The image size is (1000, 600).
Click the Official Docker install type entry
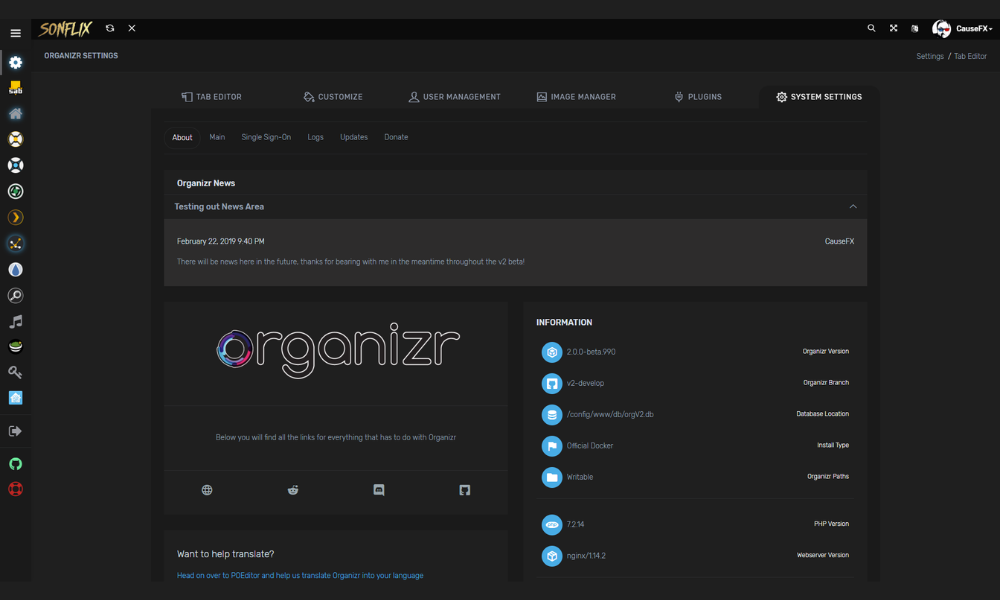[x=589, y=446]
